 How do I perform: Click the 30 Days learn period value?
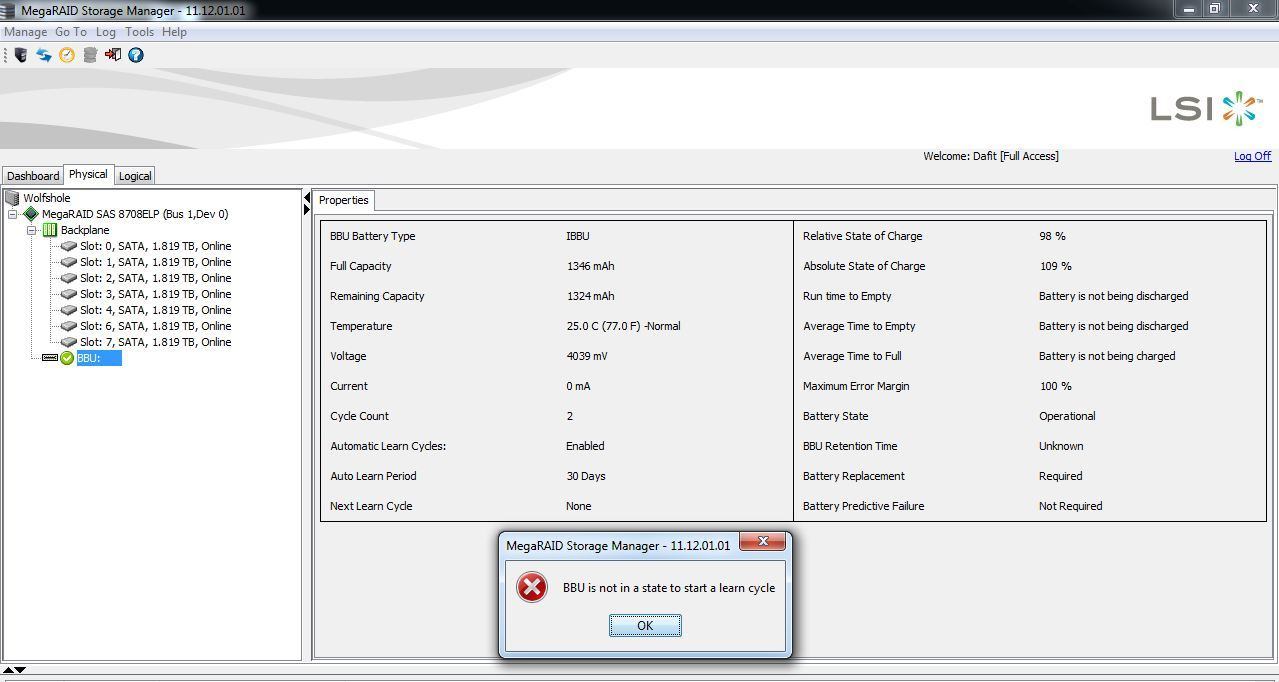(586, 476)
